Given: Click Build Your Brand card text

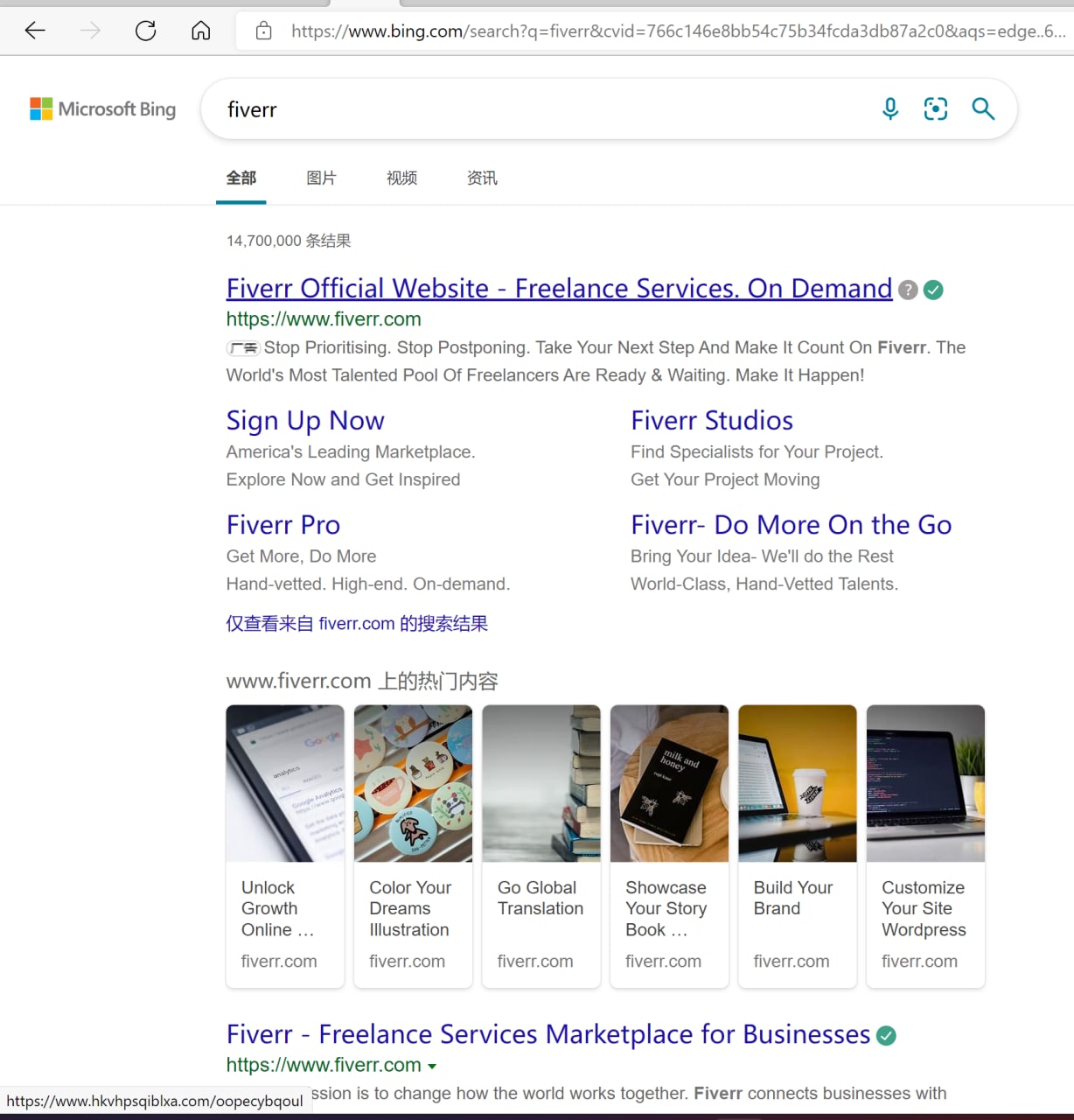Looking at the screenshot, I should (x=793, y=898).
